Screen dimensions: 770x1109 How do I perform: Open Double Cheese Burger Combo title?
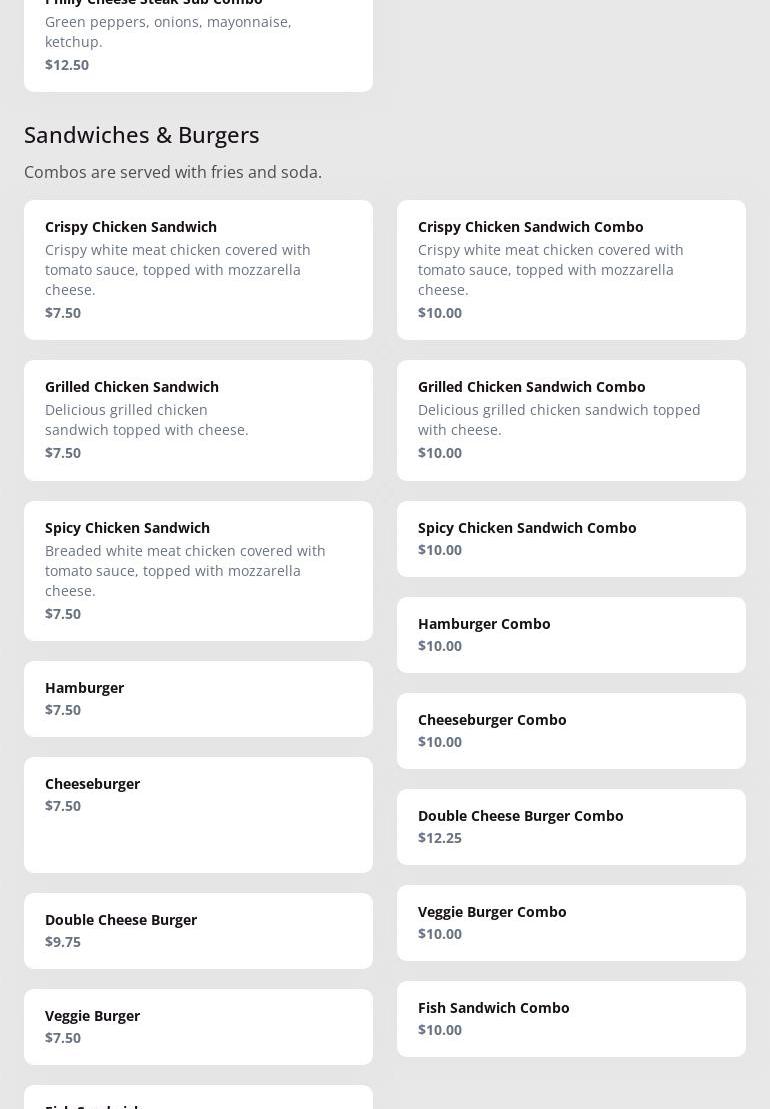pos(520,816)
